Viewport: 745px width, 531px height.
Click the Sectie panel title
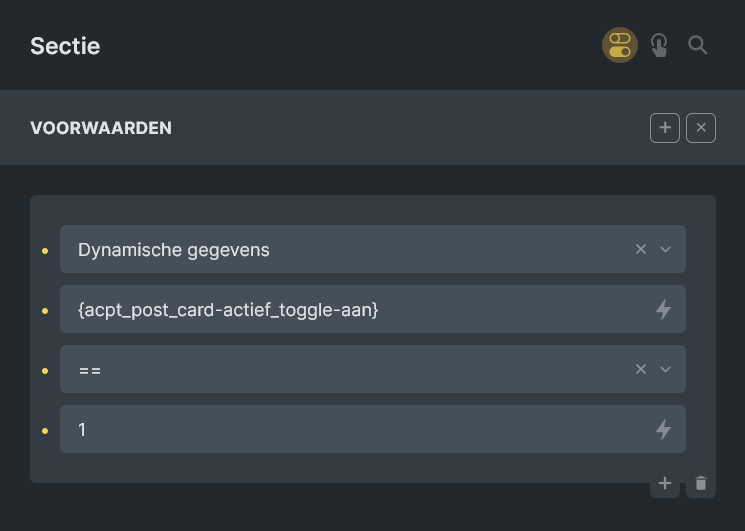[x=65, y=46]
